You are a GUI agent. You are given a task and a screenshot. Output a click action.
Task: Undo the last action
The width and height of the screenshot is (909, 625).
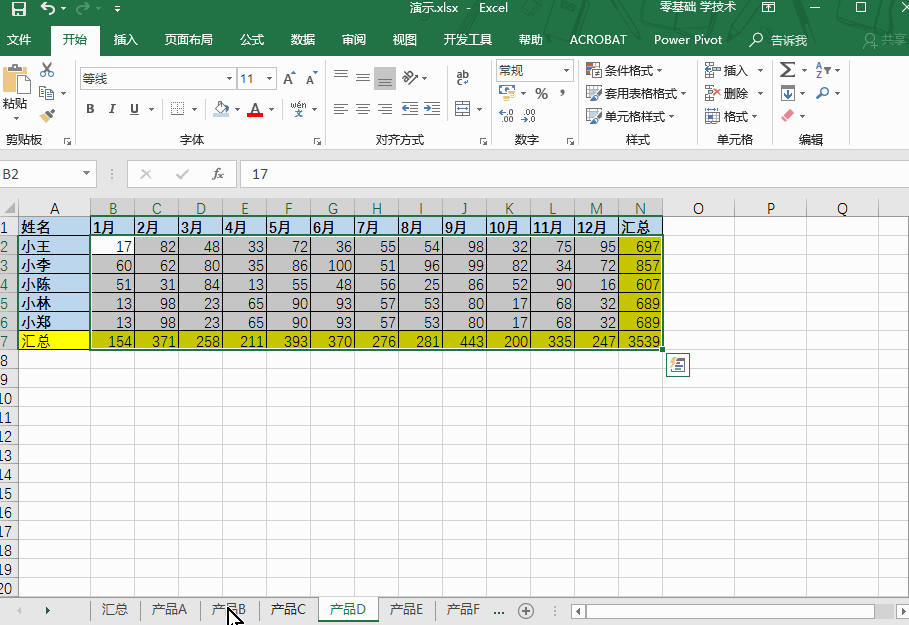pos(48,9)
